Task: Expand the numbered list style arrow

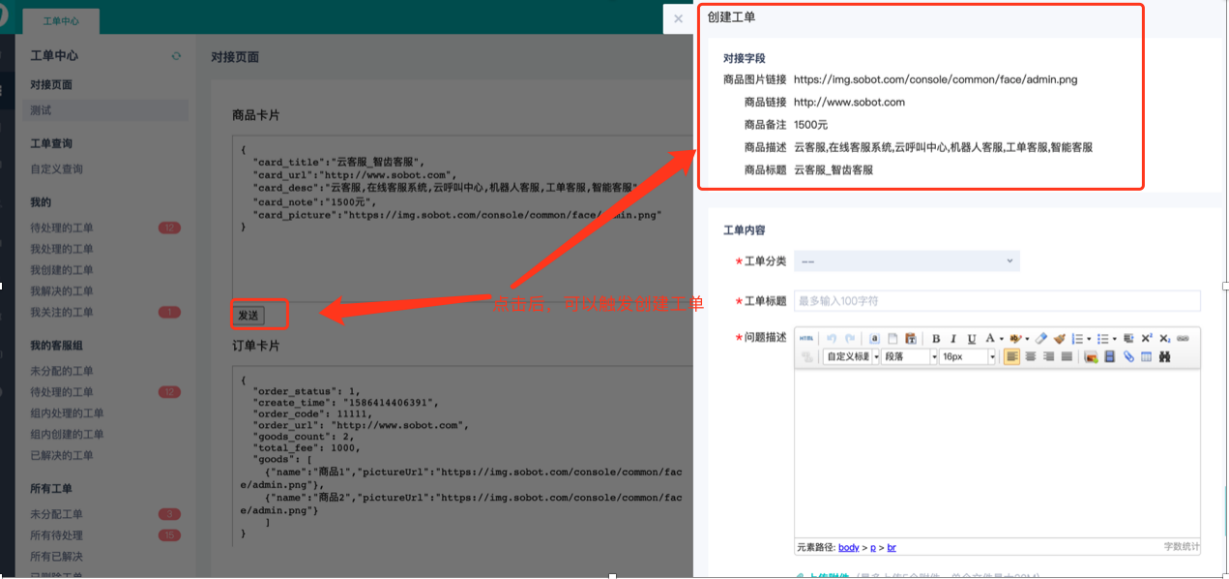Action: [1089, 338]
